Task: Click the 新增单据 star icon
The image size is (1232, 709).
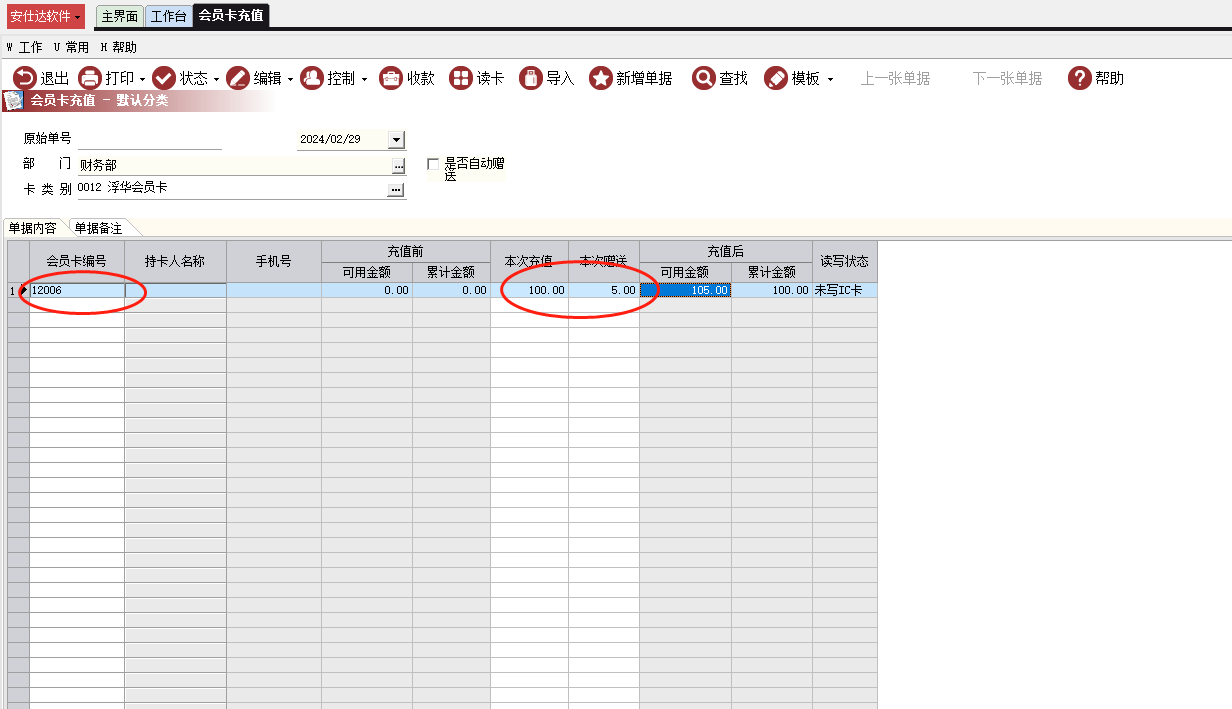Action: 600,78
